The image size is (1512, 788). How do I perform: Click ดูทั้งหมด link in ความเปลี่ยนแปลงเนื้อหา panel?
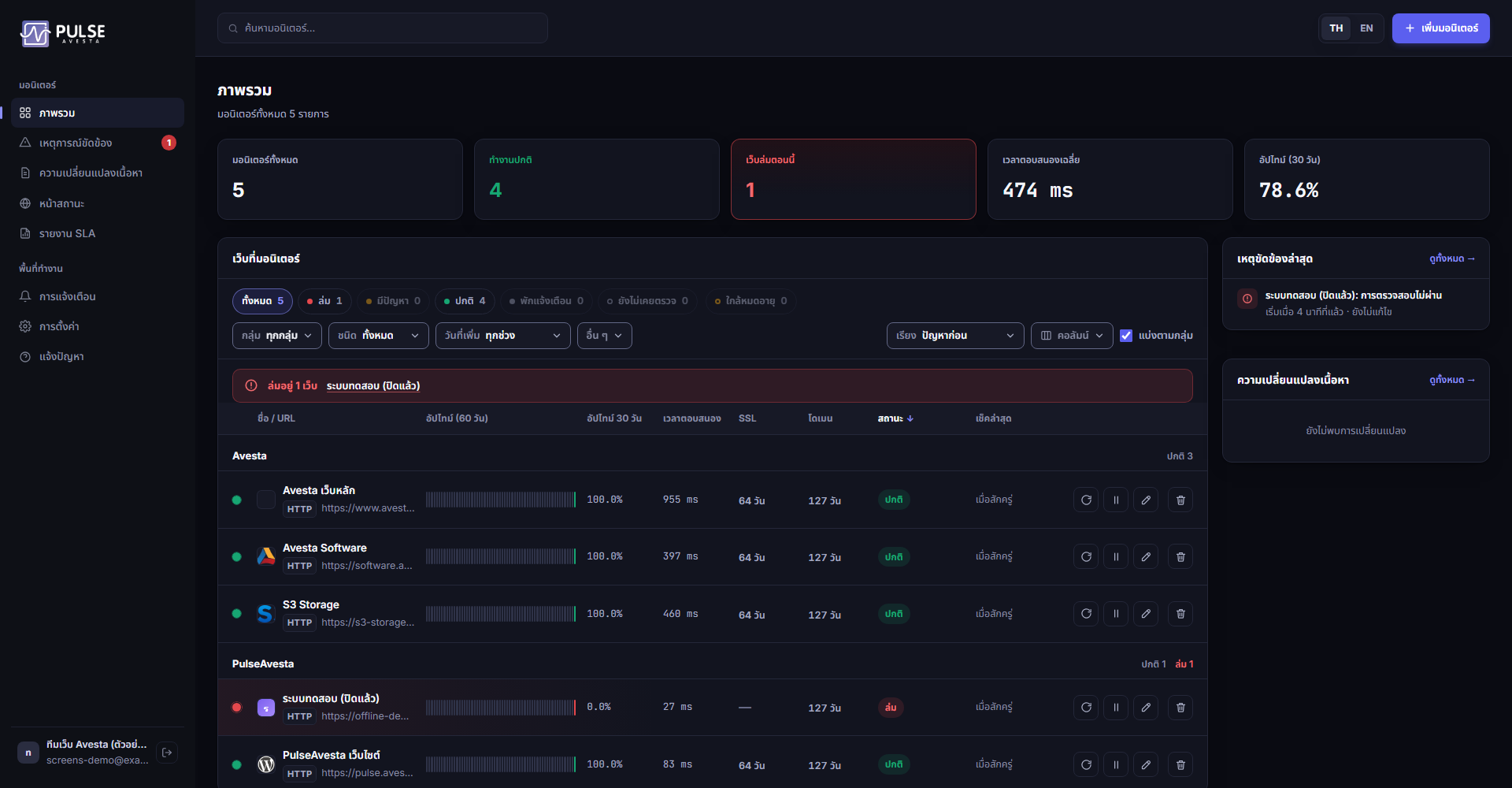pyautogui.click(x=1452, y=380)
